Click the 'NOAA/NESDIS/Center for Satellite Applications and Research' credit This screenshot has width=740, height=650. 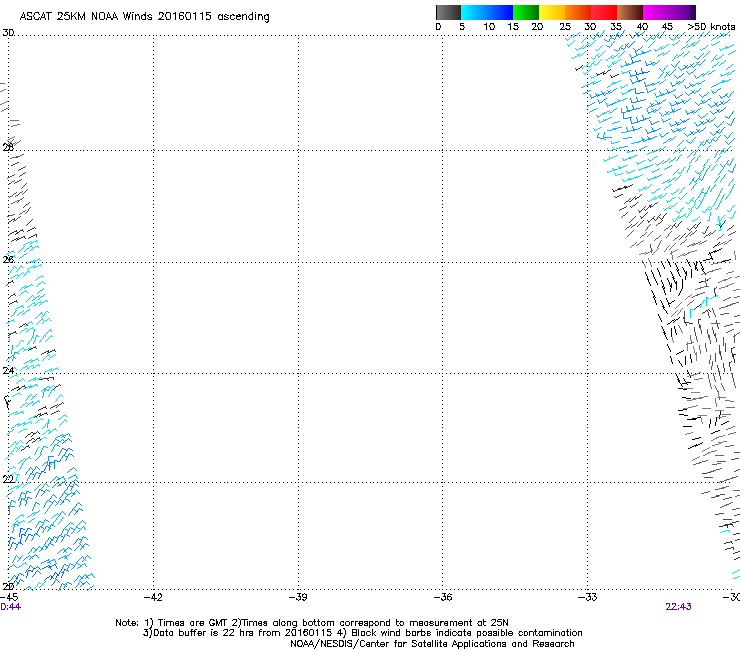pyautogui.click(x=432, y=644)
